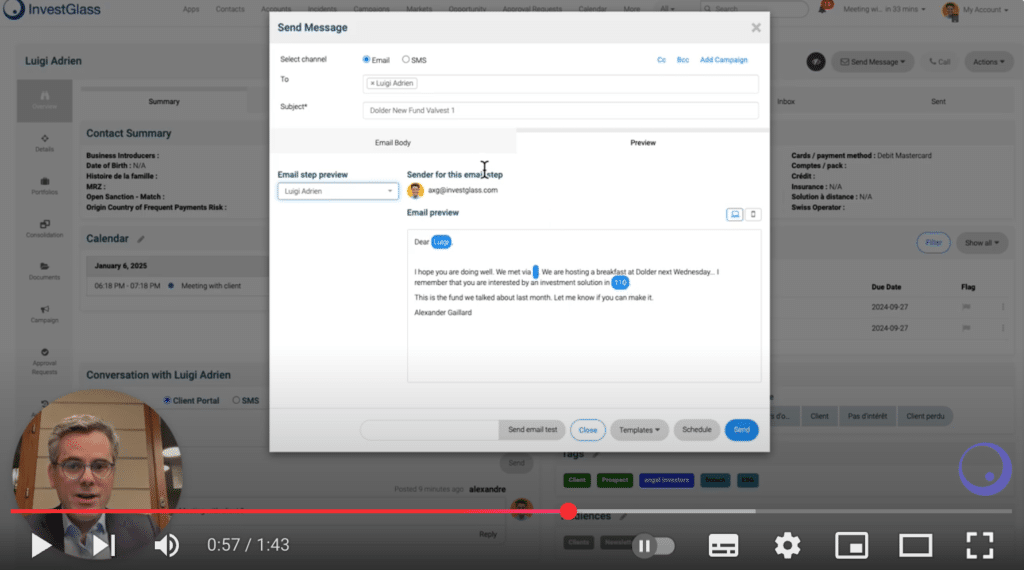This screenshot has height=570, width=1024.
Task: Open the Overview sidebar icon
Action: pyautogui.click(x=44, y=101)
